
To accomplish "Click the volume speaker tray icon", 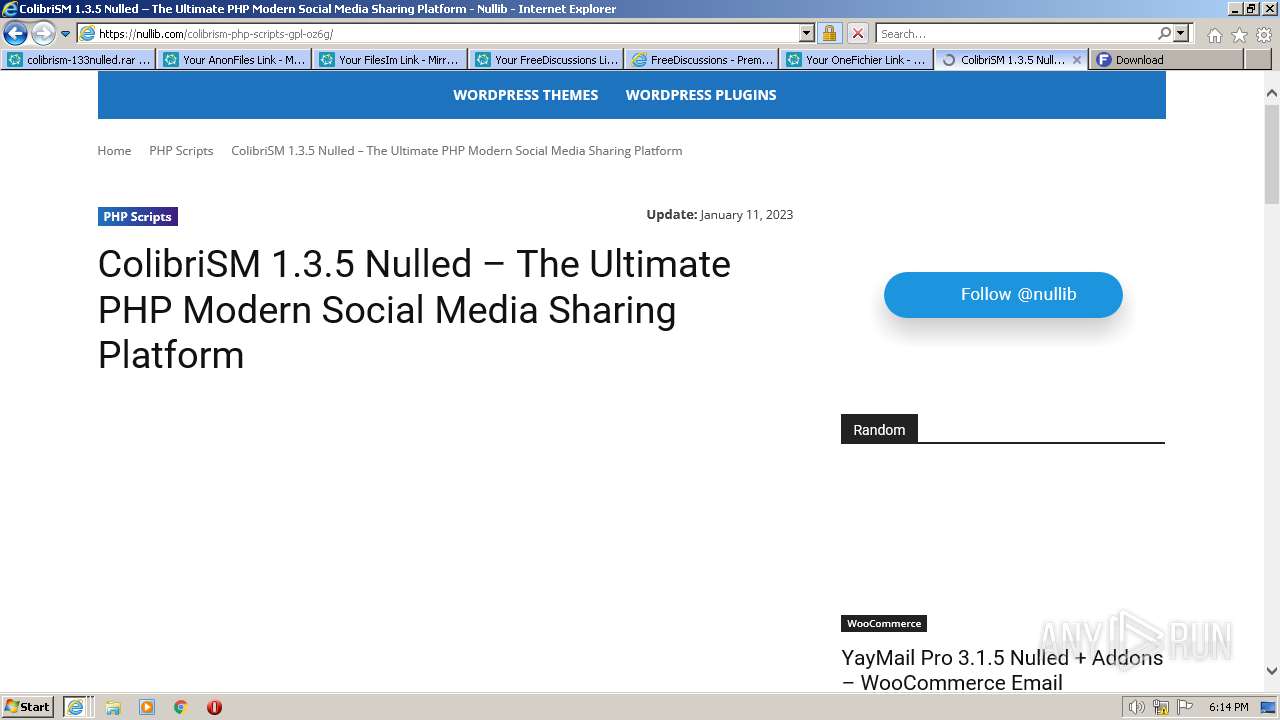I will point(1137,707).
